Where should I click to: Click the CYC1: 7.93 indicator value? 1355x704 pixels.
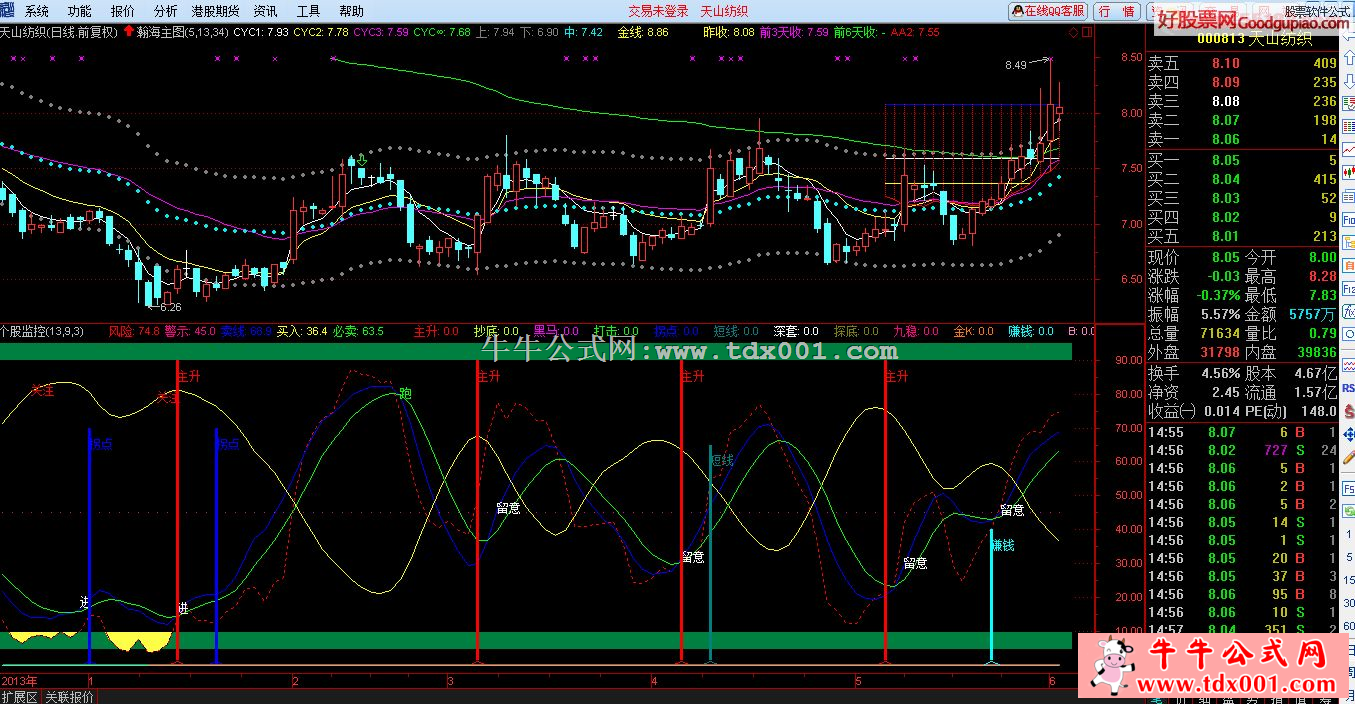click(x=261, y=32)
